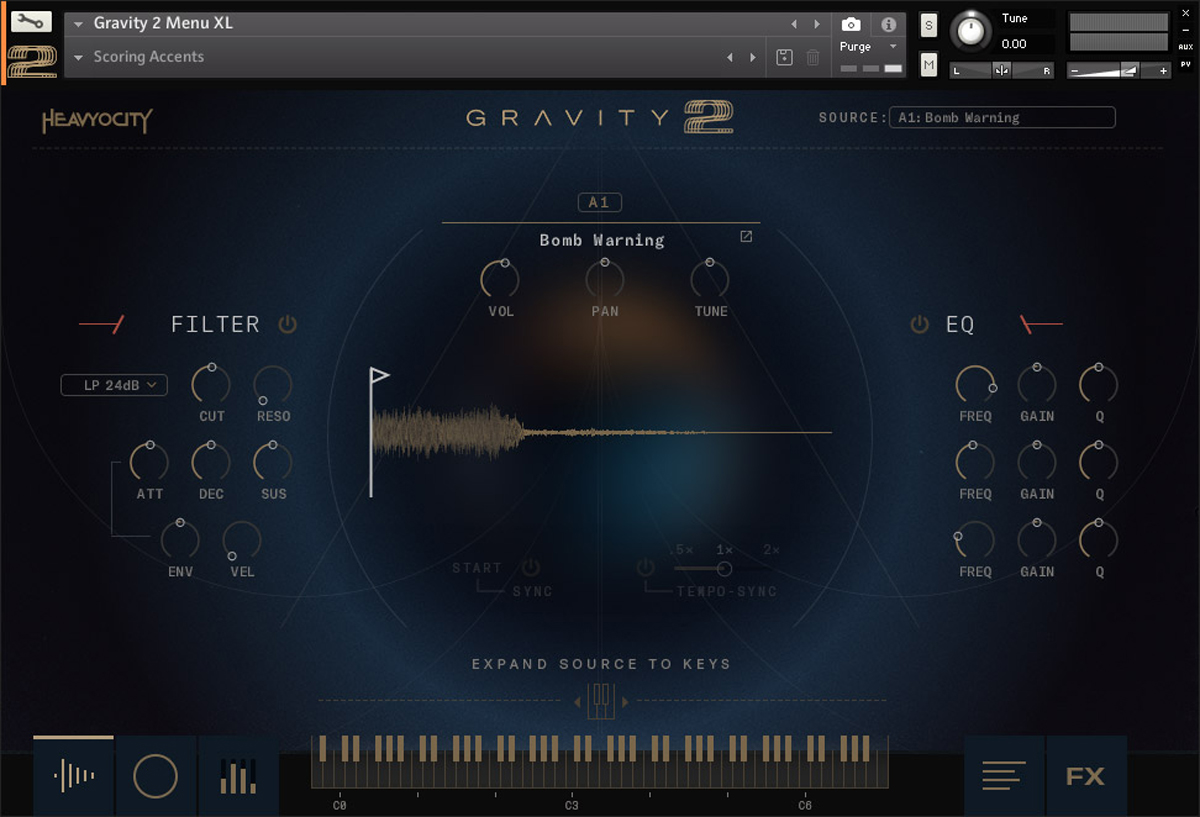This screenshot has width=1200, height=817.
Task: Select previous snapshot arrow
Action: click(730, 58)
